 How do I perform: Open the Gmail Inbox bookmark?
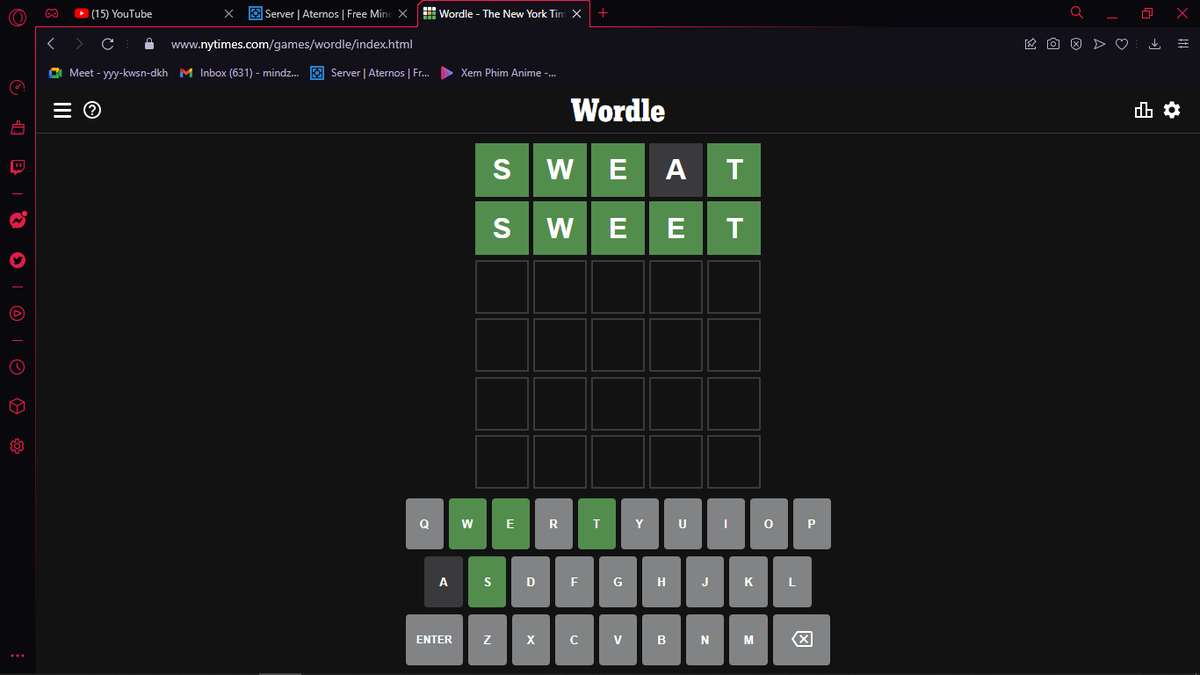[x=239, y=73]
